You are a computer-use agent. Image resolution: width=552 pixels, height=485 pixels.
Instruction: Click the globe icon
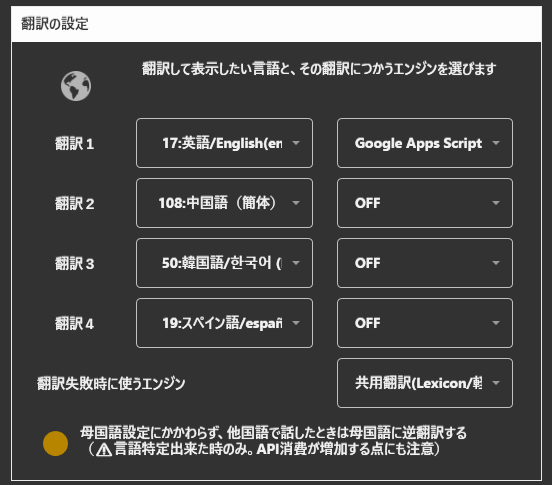76,86
